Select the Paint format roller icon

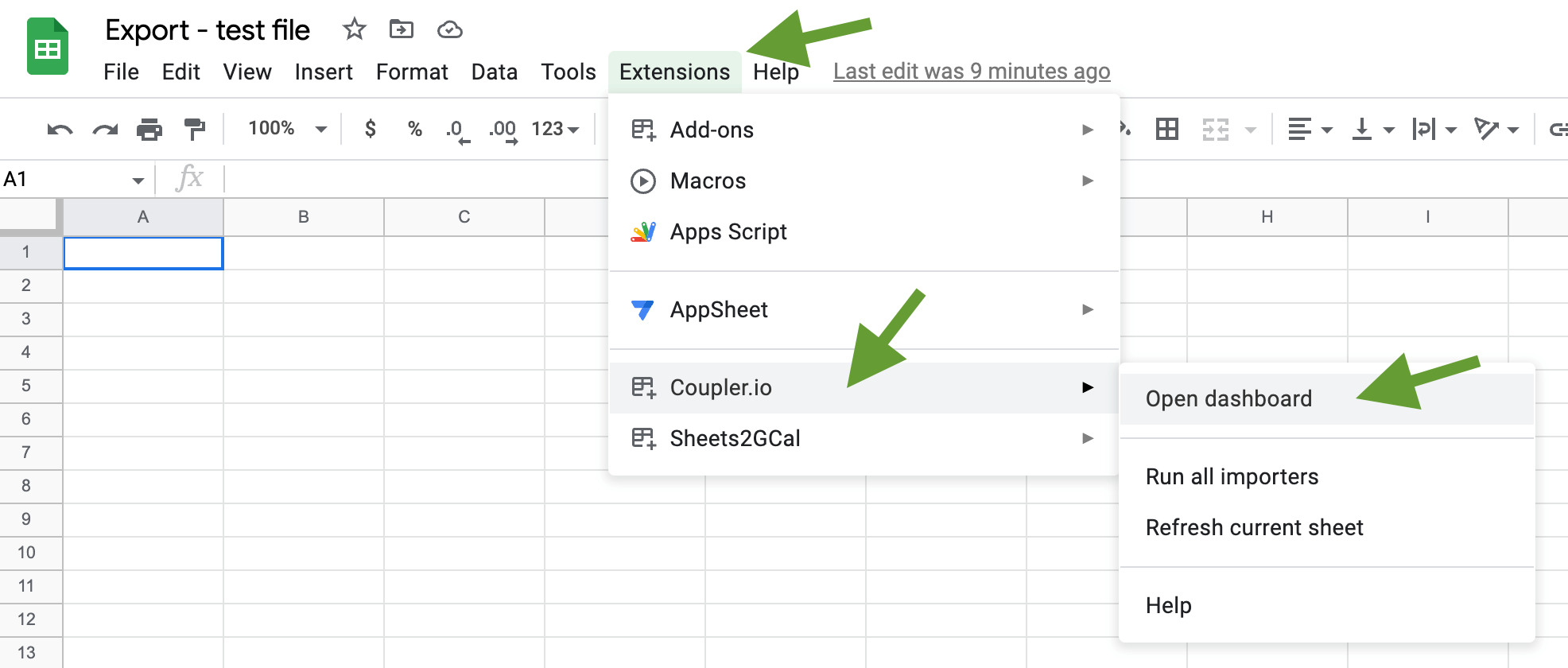coord(194,129)
